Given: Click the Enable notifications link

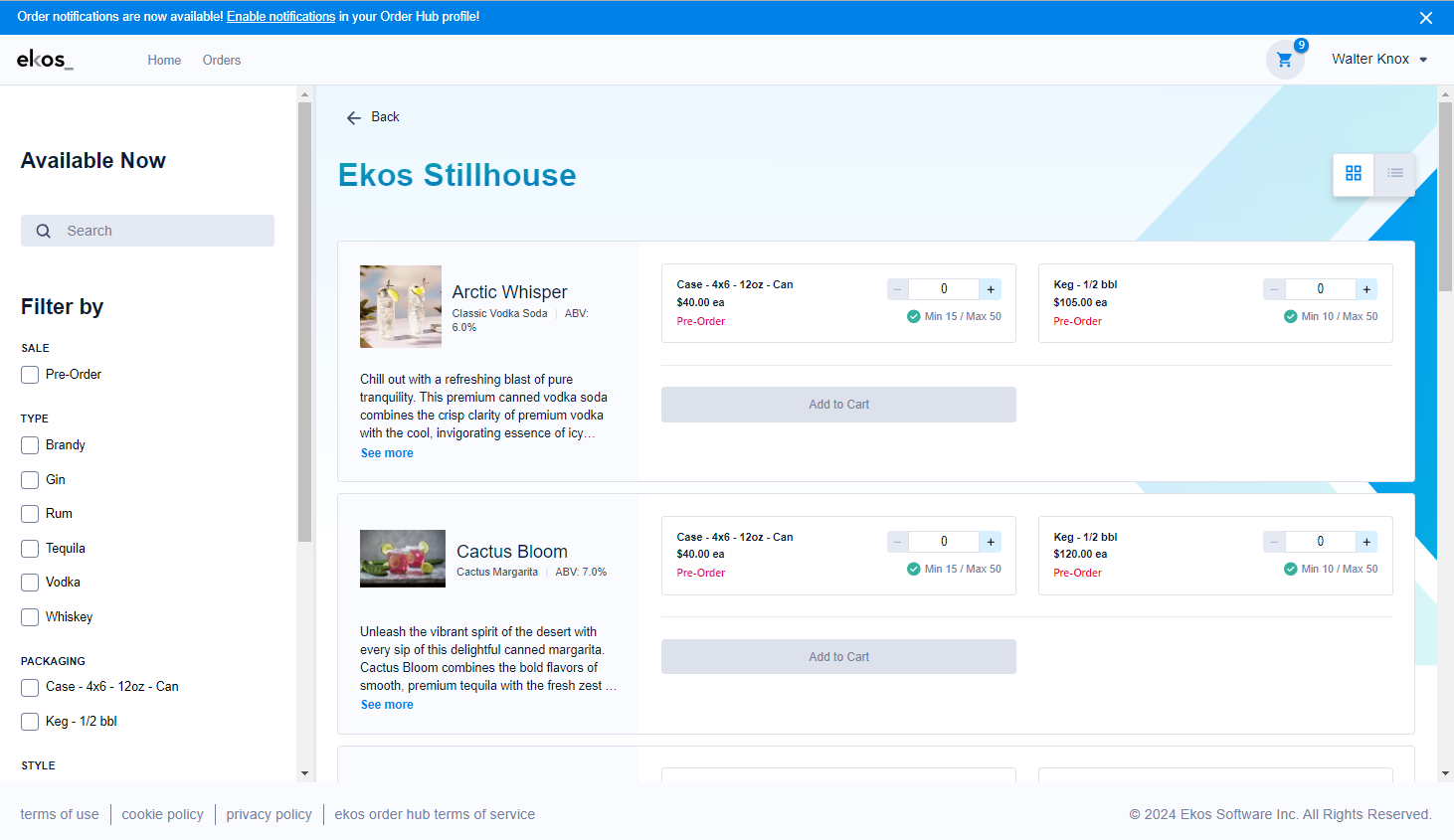Looking at the screenshot, I should (x=280, y=17).
